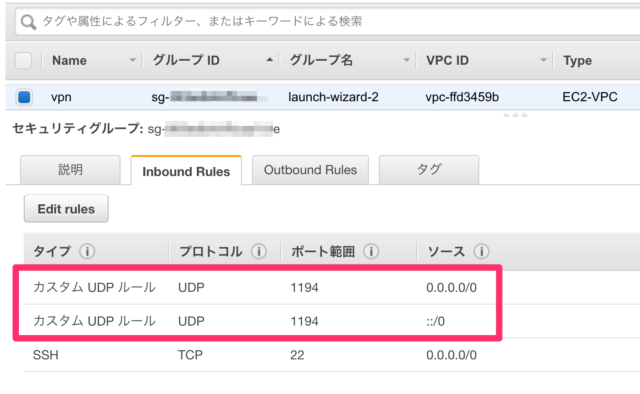
Task: Open VPC ID column dropdown arrow
Action: click(543, 60)
